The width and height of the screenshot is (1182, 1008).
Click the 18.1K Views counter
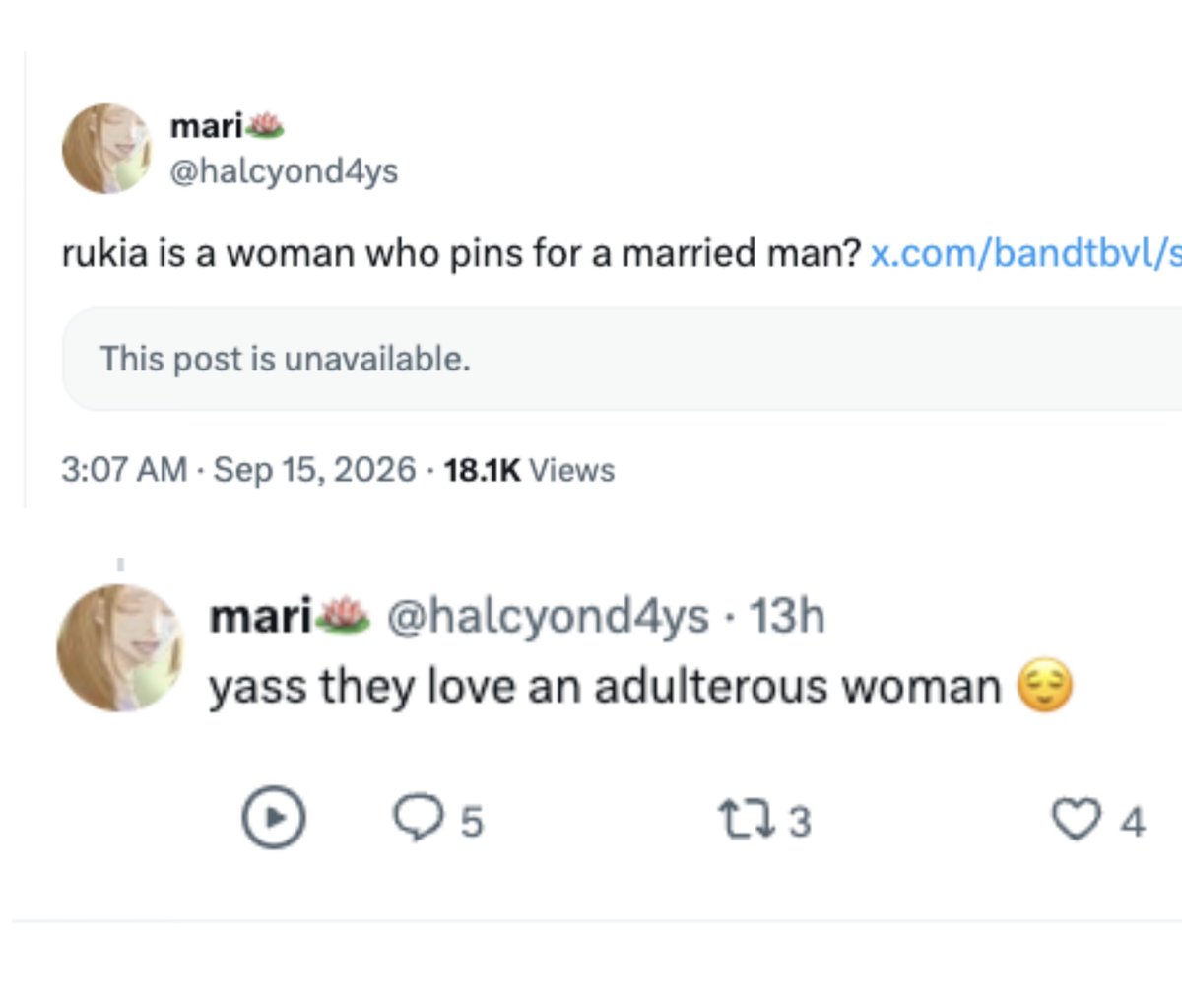(x=529, y=470)
